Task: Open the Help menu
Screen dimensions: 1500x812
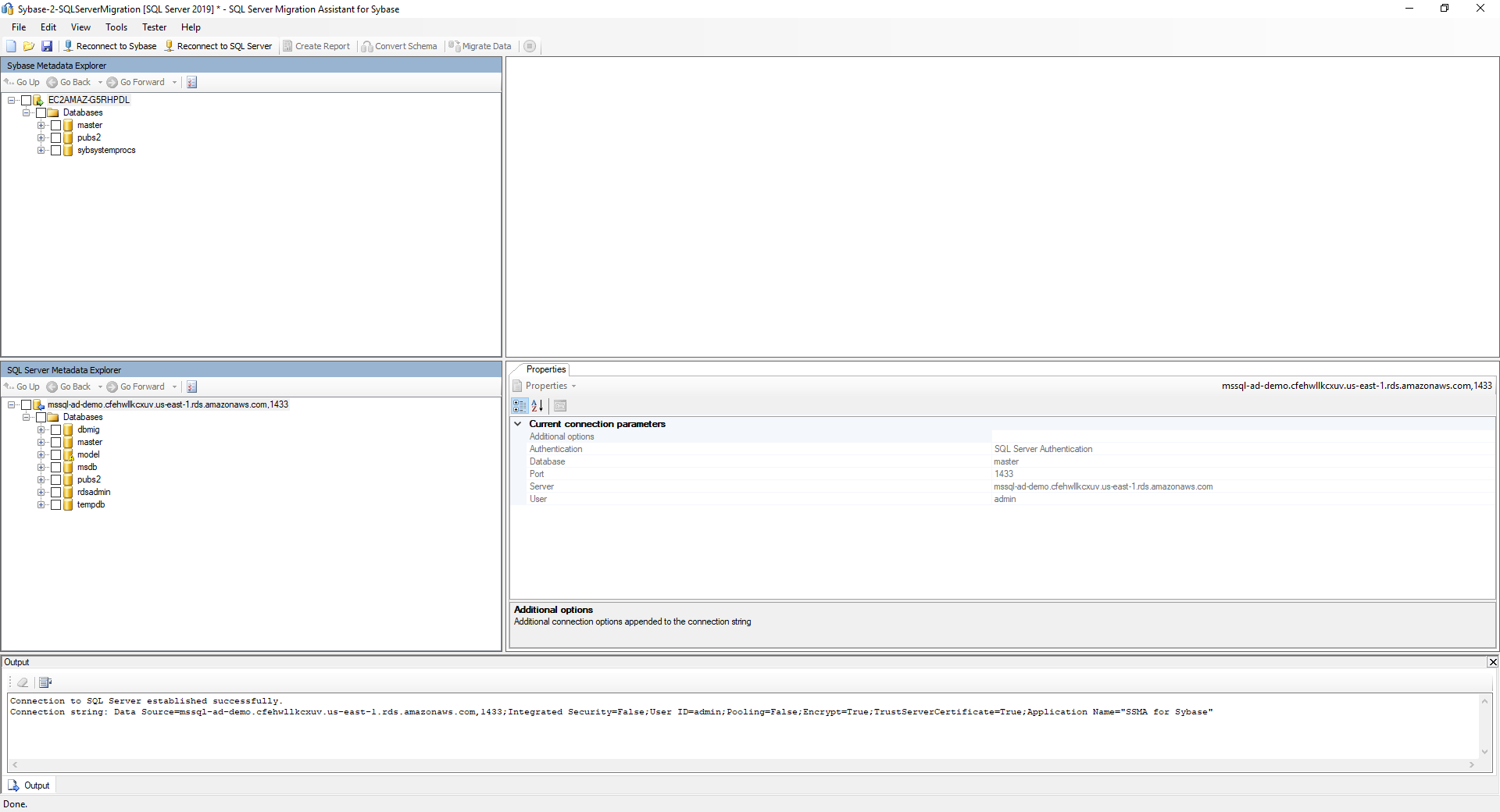Action: click(191, 27)
